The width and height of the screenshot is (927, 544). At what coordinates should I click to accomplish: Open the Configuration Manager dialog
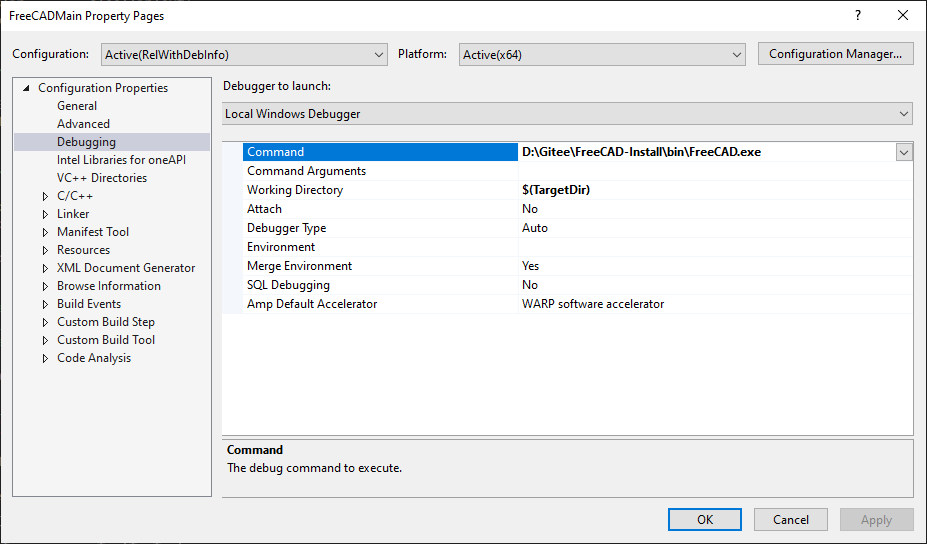(835, 54)
